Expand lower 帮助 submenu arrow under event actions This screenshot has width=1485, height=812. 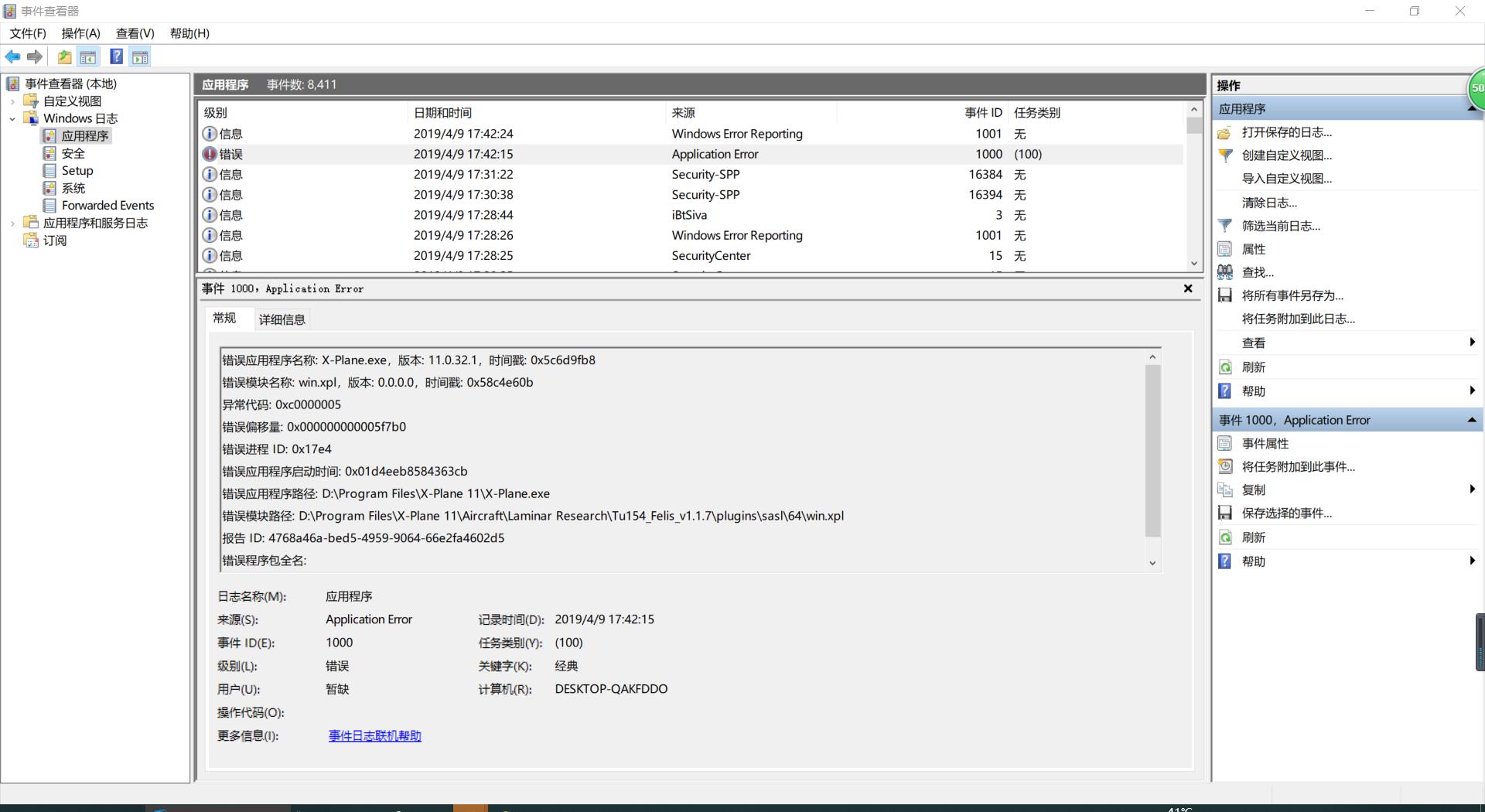[1472, 561]
